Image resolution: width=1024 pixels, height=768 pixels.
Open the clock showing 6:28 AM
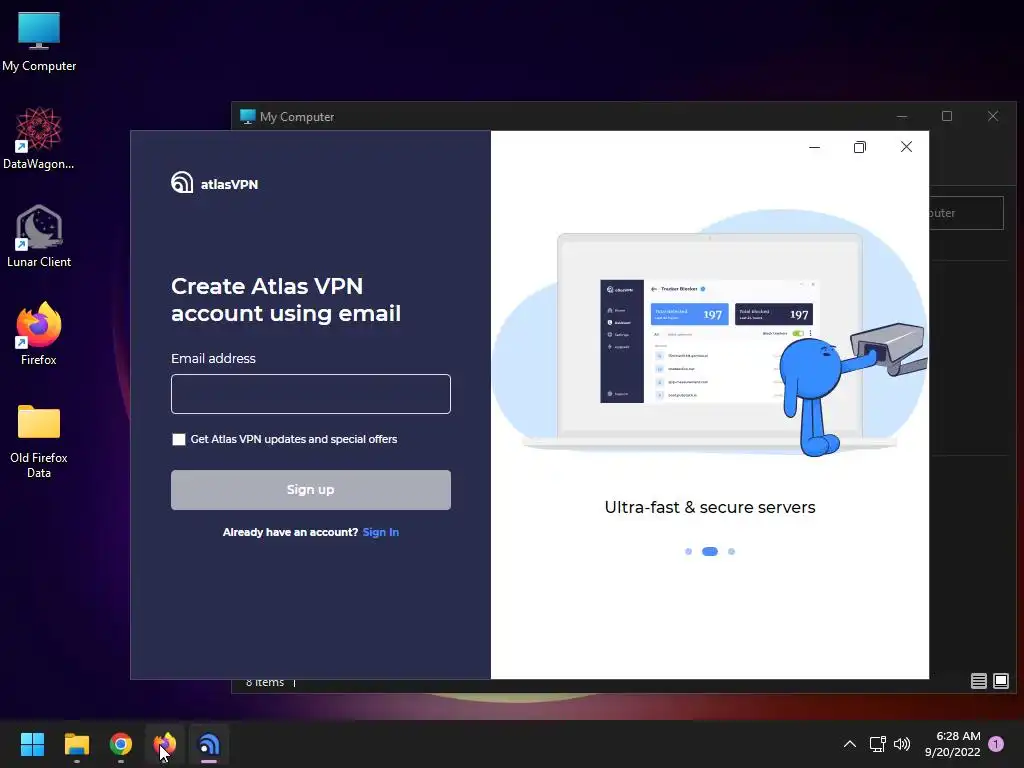click(952, 744)
